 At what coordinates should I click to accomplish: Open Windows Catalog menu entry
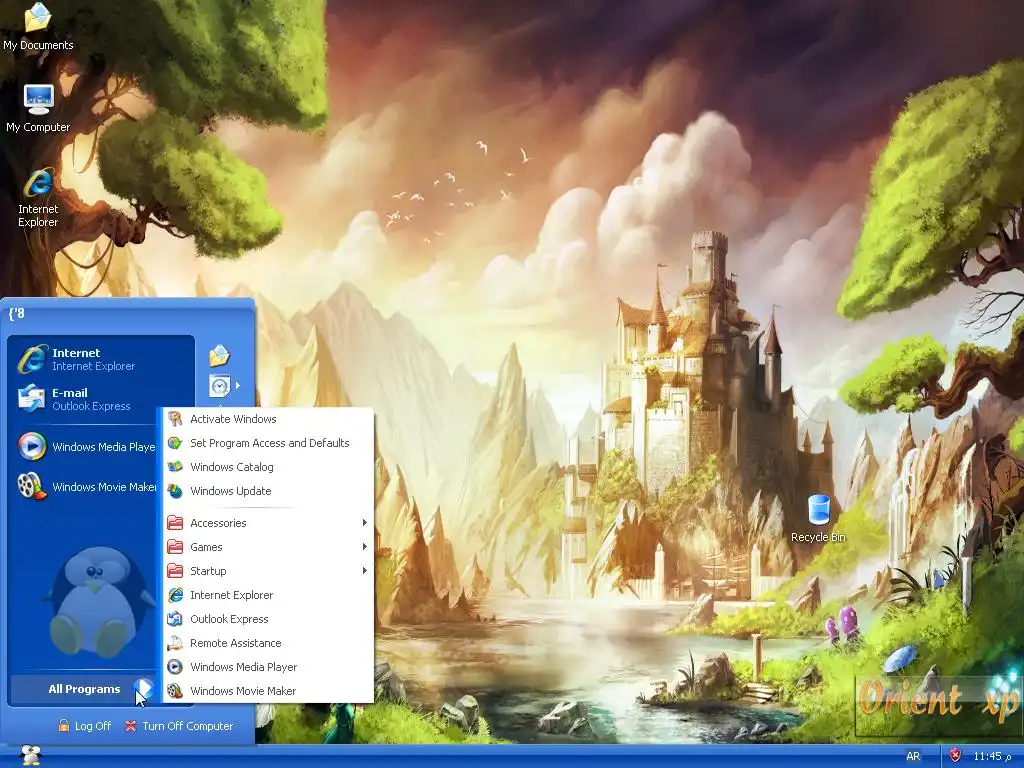coord(268,467)
